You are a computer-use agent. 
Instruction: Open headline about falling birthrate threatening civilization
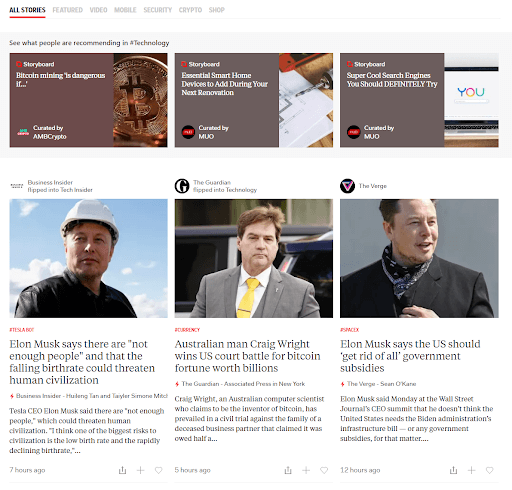[x=82, y=362]
